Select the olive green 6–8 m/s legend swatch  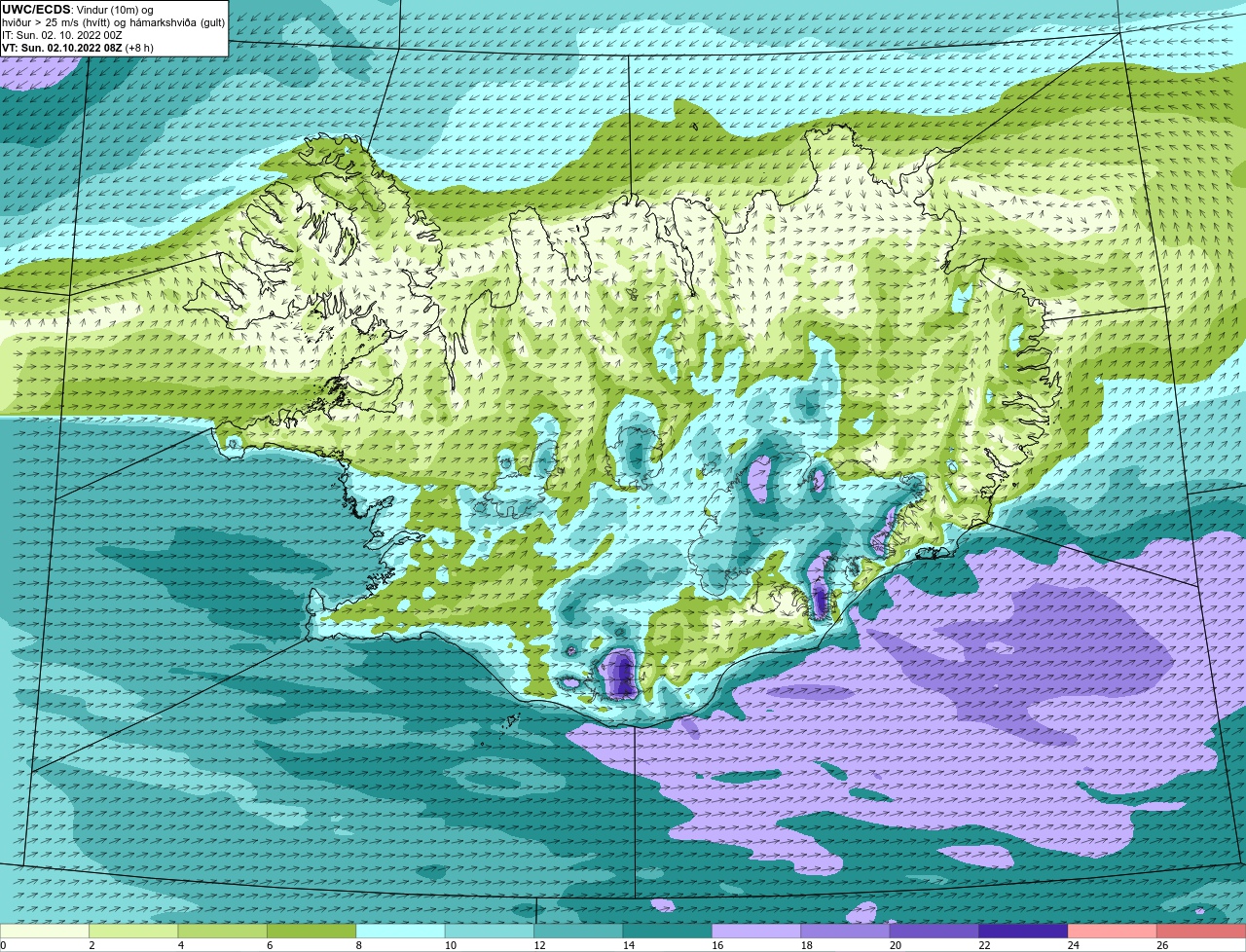311,932
